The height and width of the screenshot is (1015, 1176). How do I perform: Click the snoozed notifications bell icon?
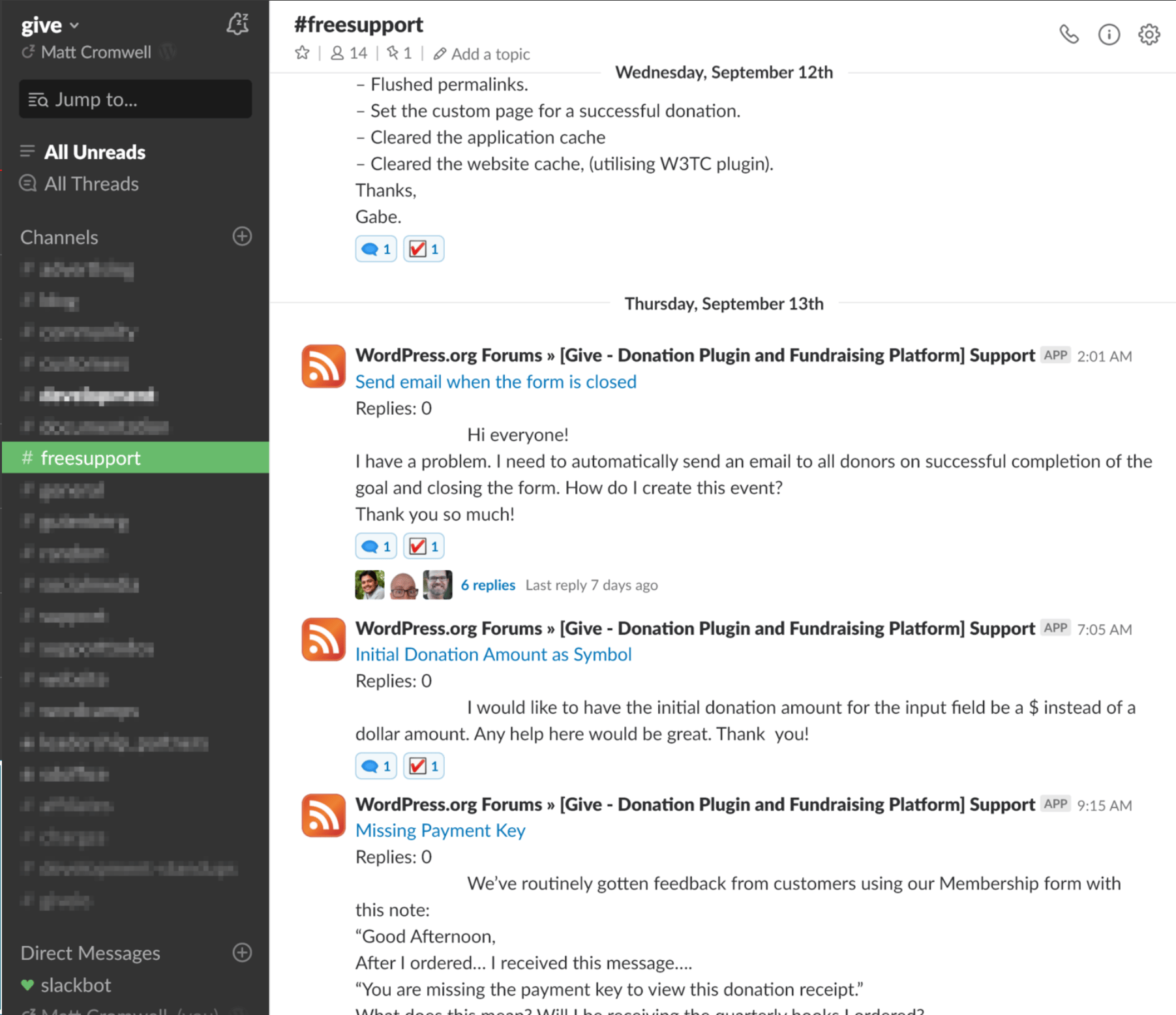tap(237, 24)
